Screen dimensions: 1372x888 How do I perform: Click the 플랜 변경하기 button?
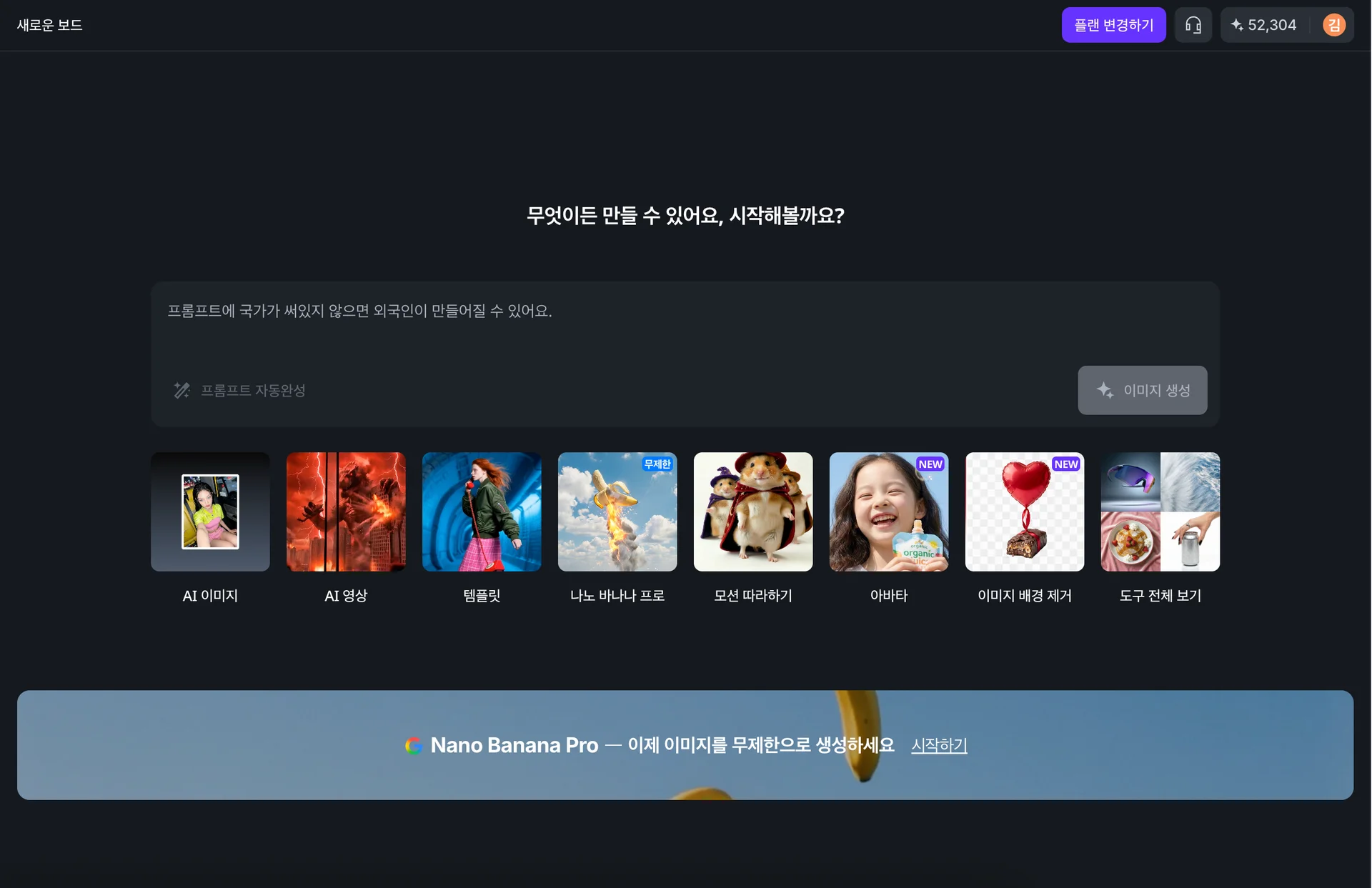[x=1113, y=25]
